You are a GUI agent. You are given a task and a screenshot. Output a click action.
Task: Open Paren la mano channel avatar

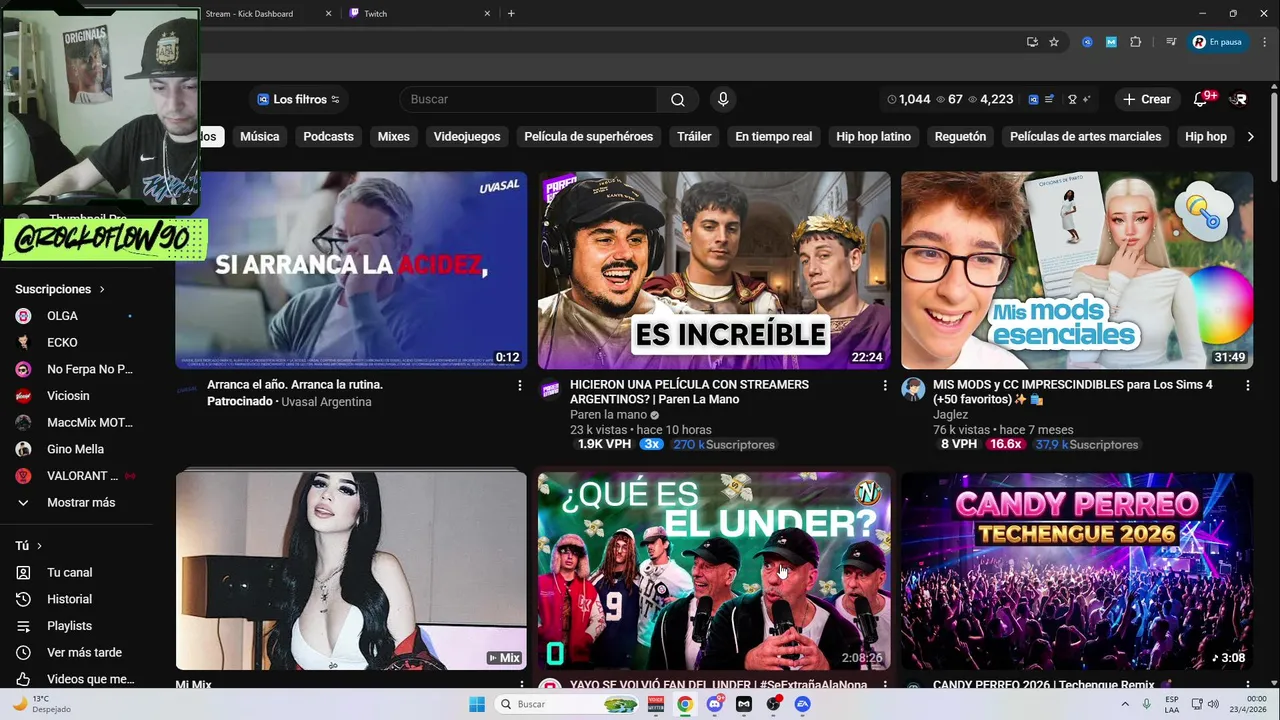pos(550,390)
